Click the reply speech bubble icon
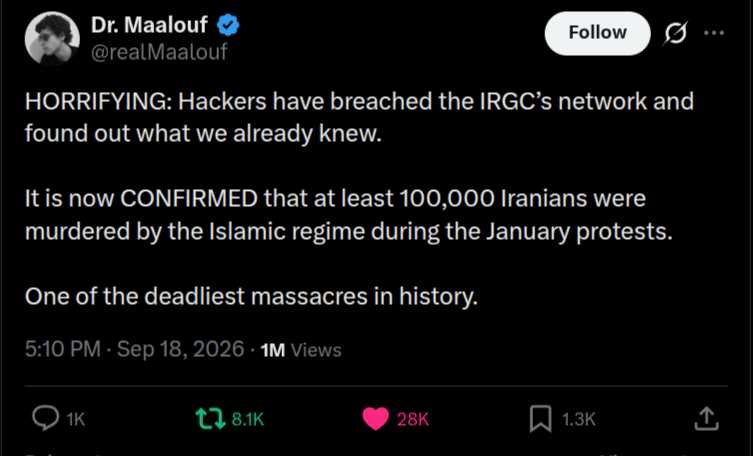 click(46, 418)
